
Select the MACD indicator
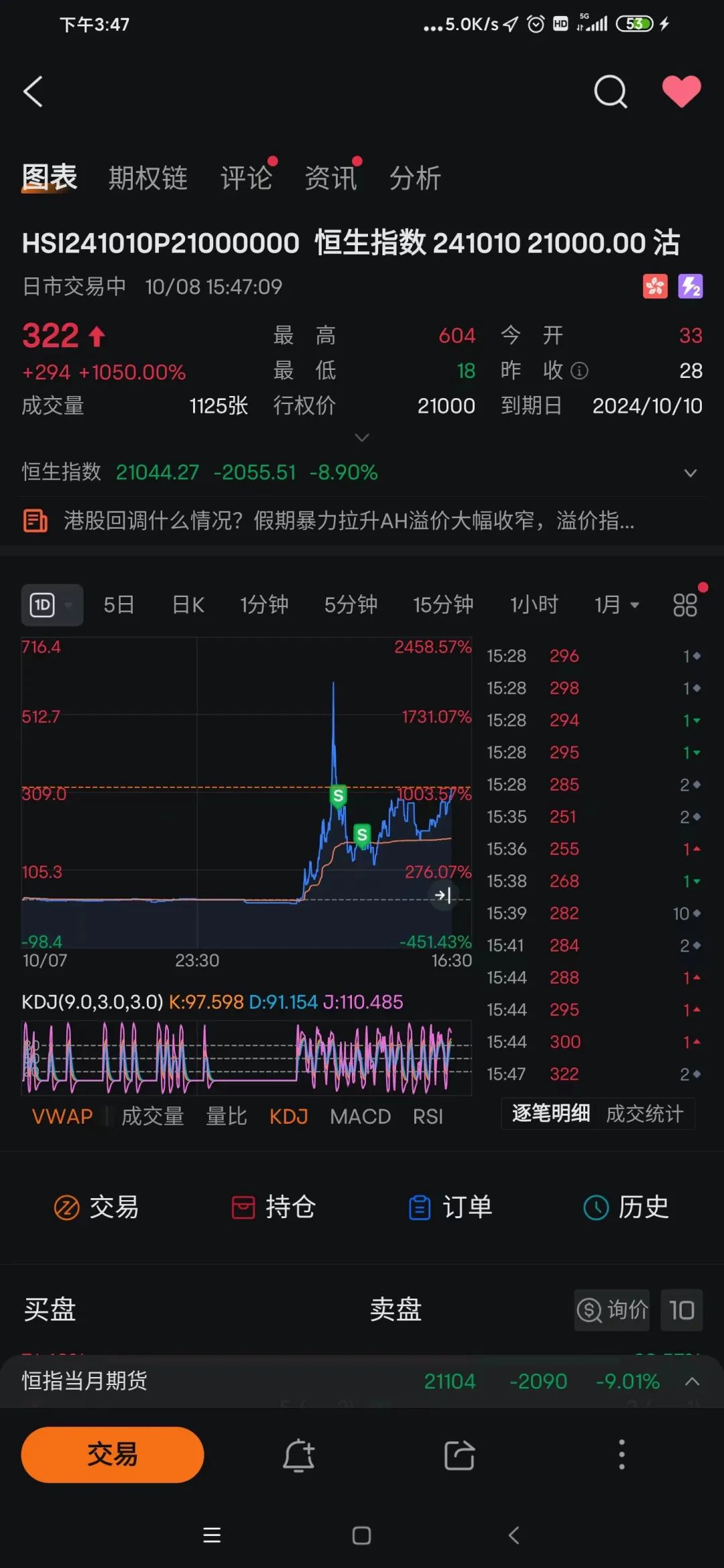pos(360,1116)
